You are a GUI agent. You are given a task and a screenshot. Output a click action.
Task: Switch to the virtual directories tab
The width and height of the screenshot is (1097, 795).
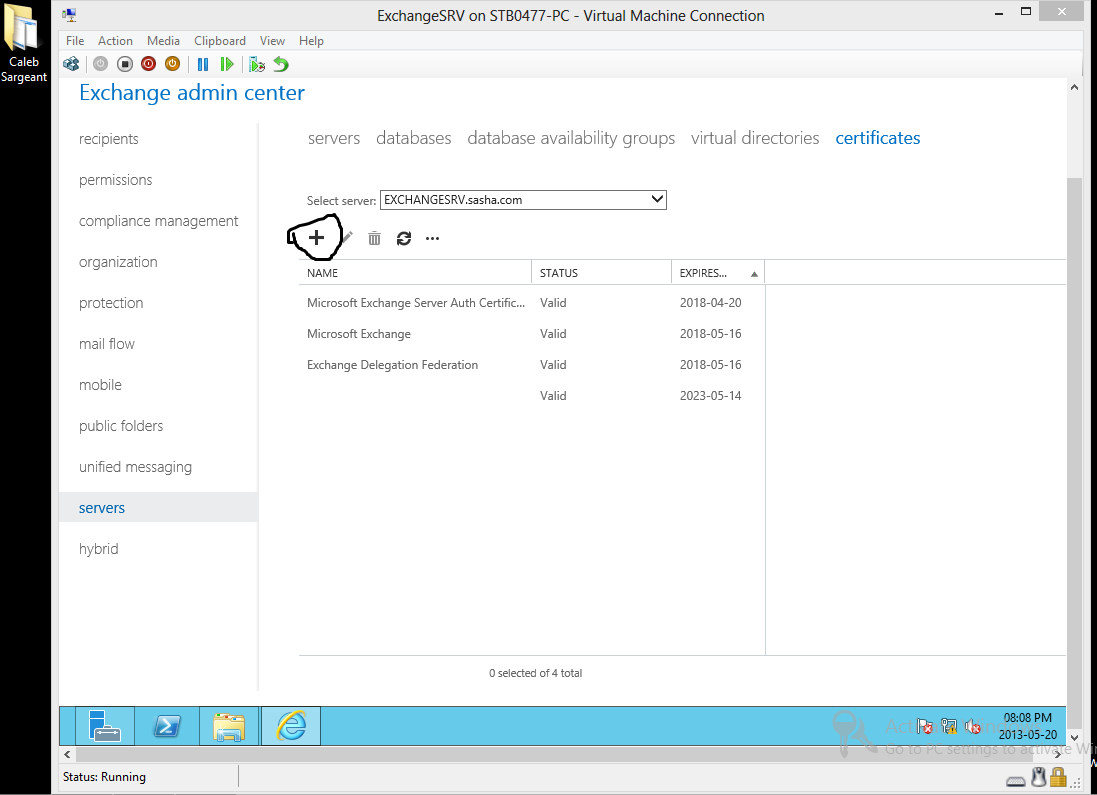pos(755,138)
